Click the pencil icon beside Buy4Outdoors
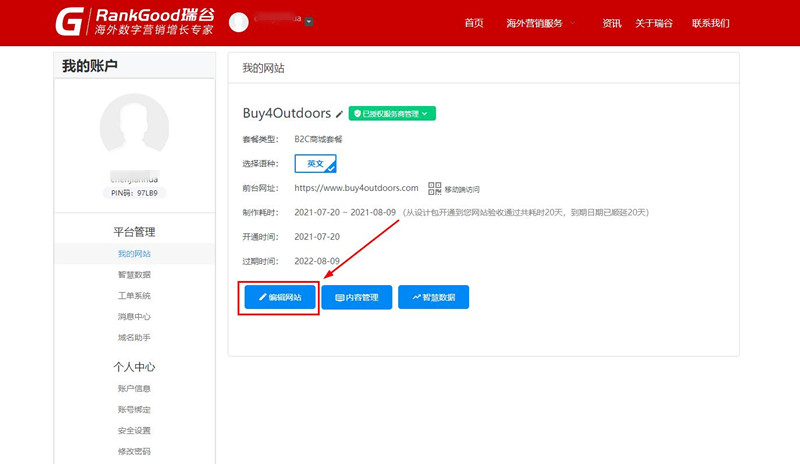This screenshot has height=464, width=800. tap(340, 114)
